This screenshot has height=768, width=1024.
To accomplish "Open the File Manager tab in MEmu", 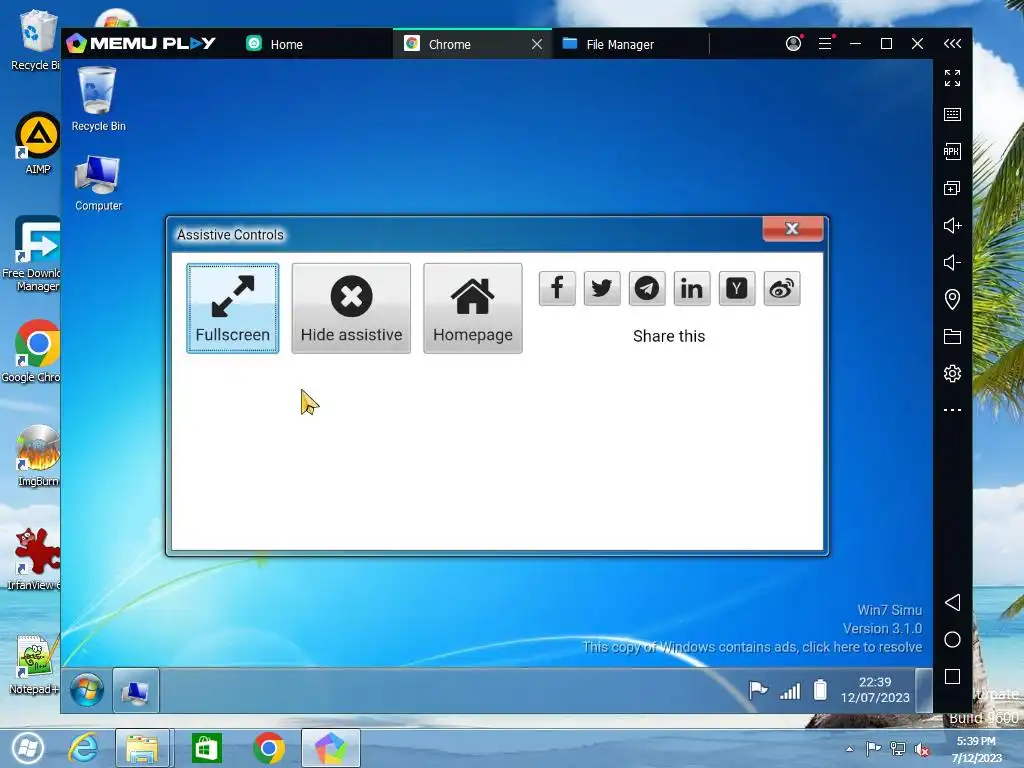I will [x=610, y=44].
